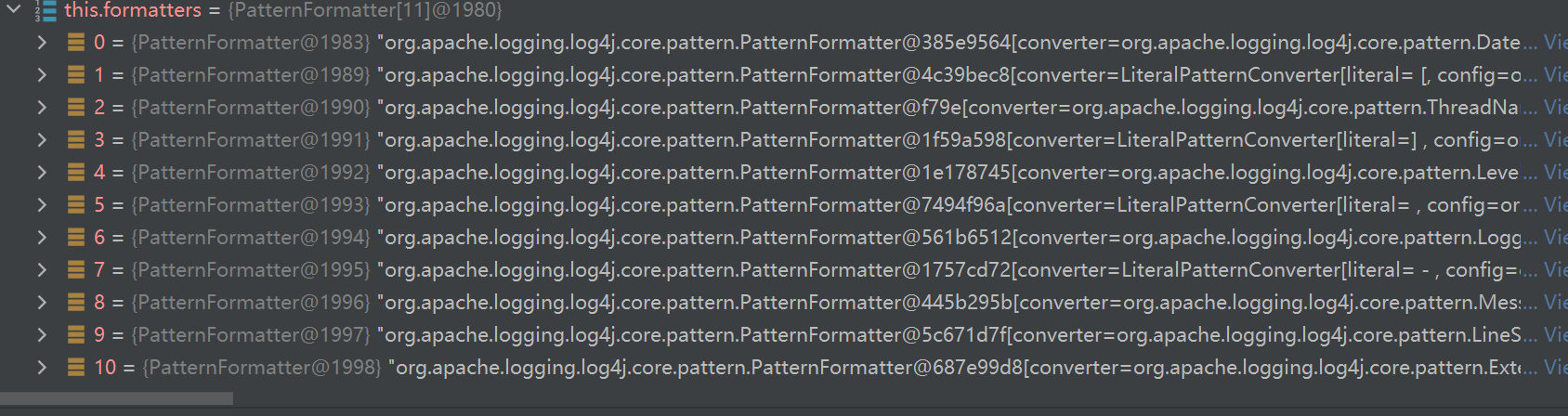1568x416 pixels.
Task: Expand element 10 PatternFormatter@1998
Action: coord(42,367)
